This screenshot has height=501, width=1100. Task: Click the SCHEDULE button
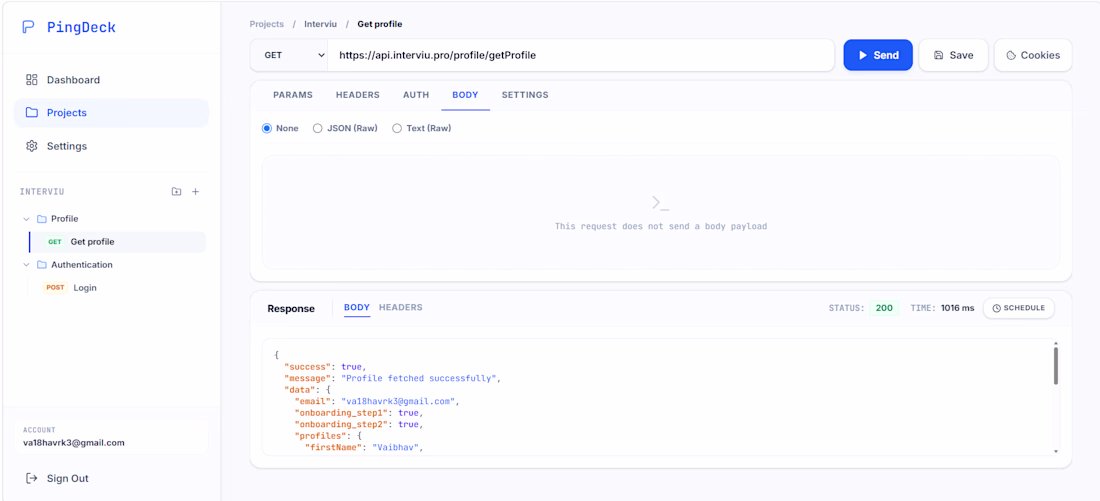(1019, 308)
